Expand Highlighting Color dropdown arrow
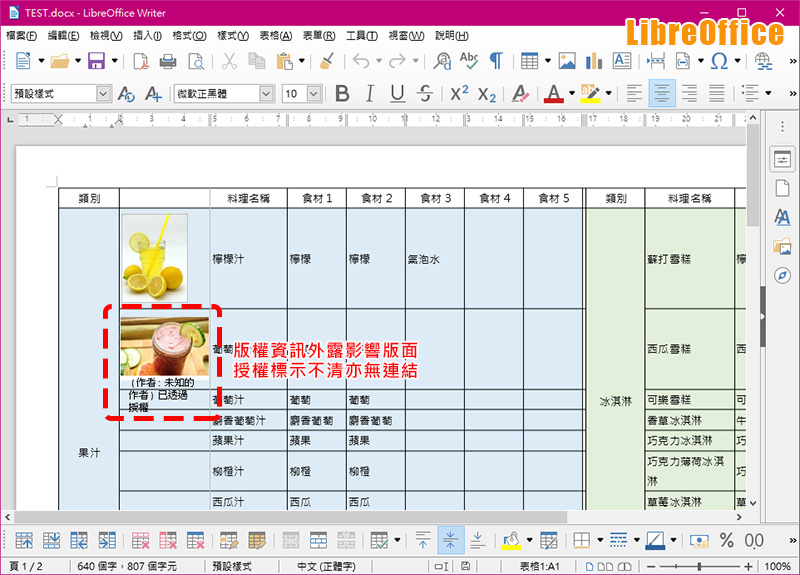 pyautogui.click(x=609, y=94)
